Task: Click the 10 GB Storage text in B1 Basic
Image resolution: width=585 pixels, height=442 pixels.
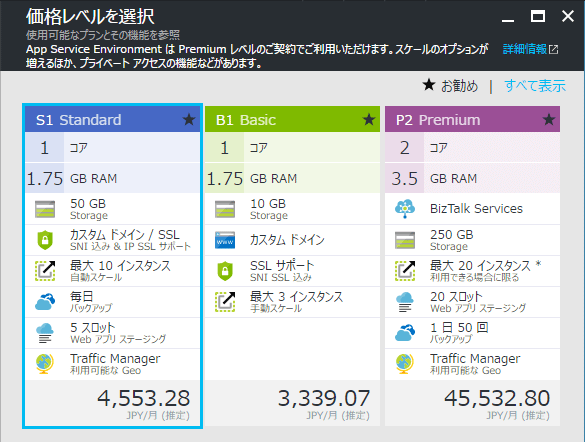Action: coord(269,209)
